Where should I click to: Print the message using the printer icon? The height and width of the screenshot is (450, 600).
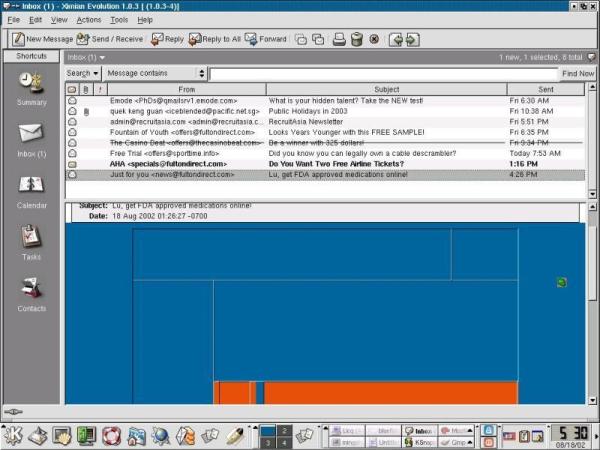(339, 39)
